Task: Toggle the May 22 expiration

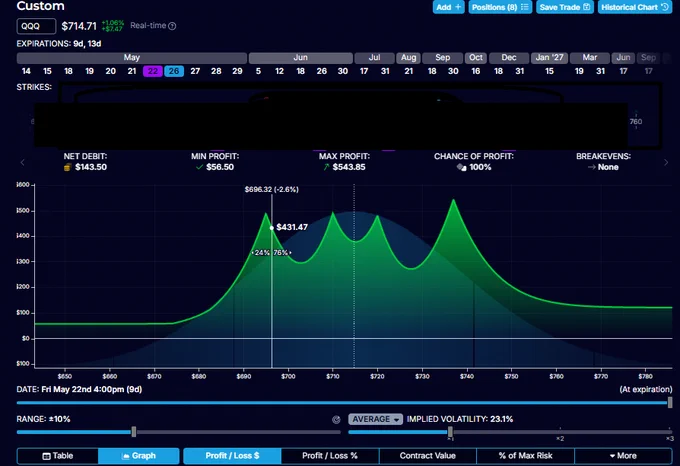Action: tap(153, 71)
